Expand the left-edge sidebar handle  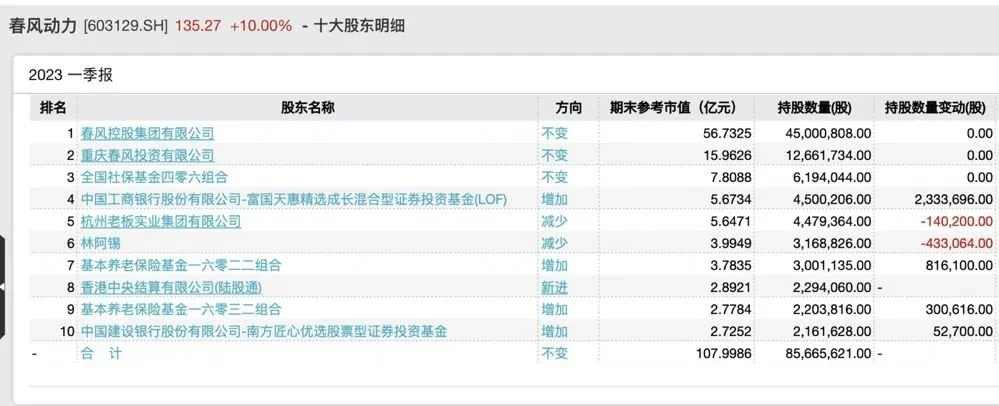point(4,287)
